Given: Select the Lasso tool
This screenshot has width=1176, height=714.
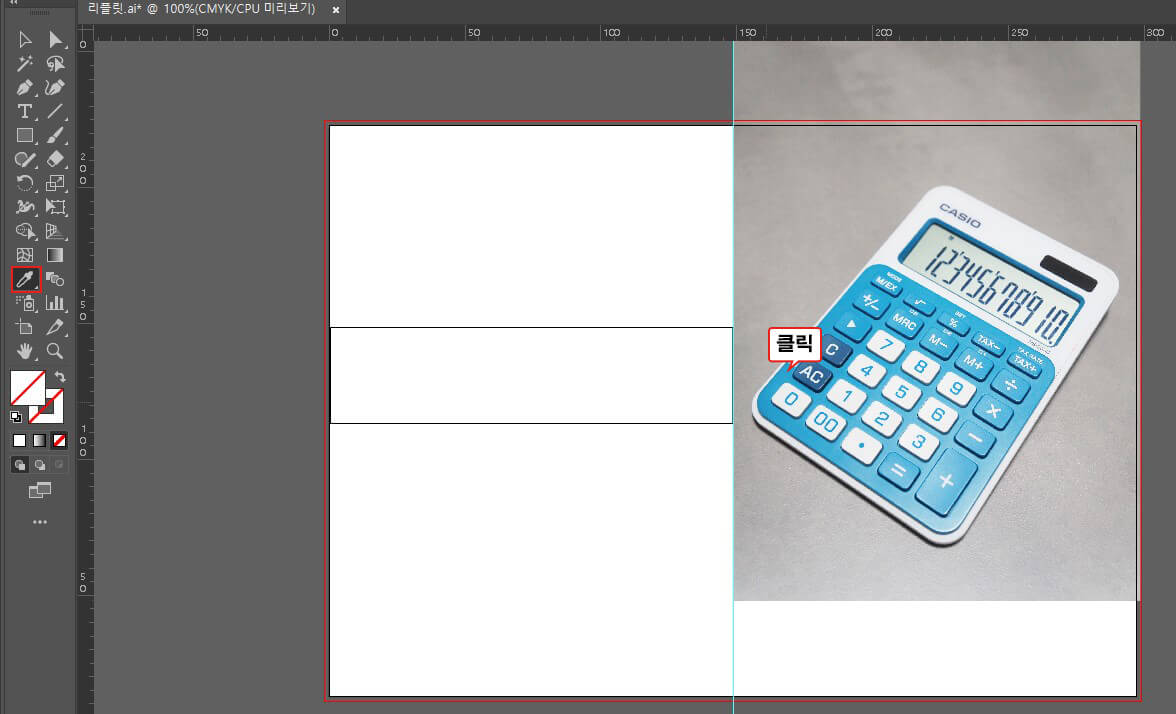Looking at the screenshot, I should click(x=55, y=63).
